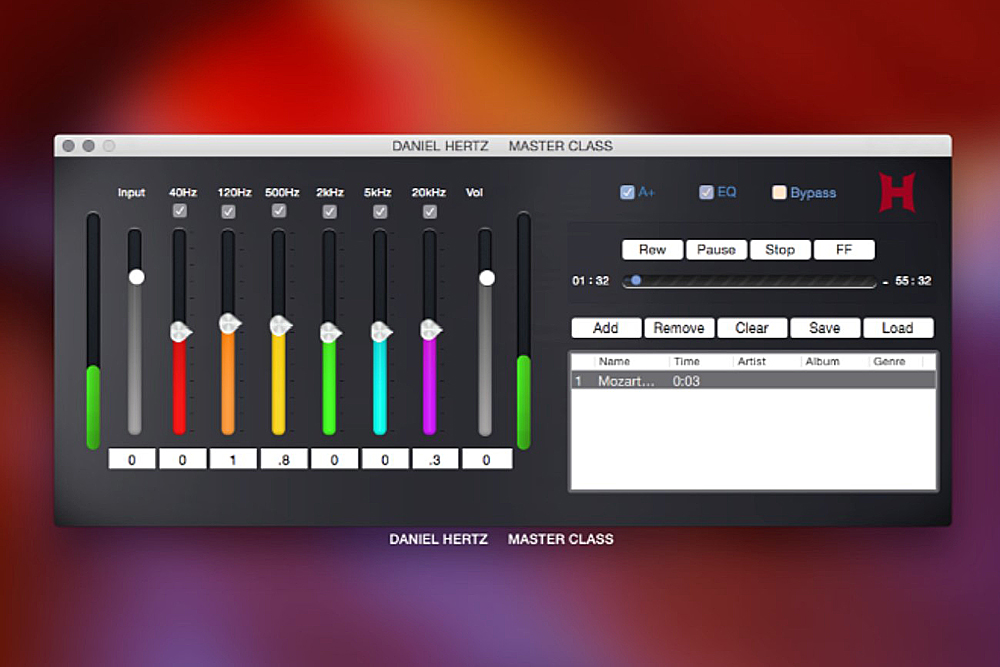Click the playback position slider knob
1000x667 pixels.
[x=636, y=281]
